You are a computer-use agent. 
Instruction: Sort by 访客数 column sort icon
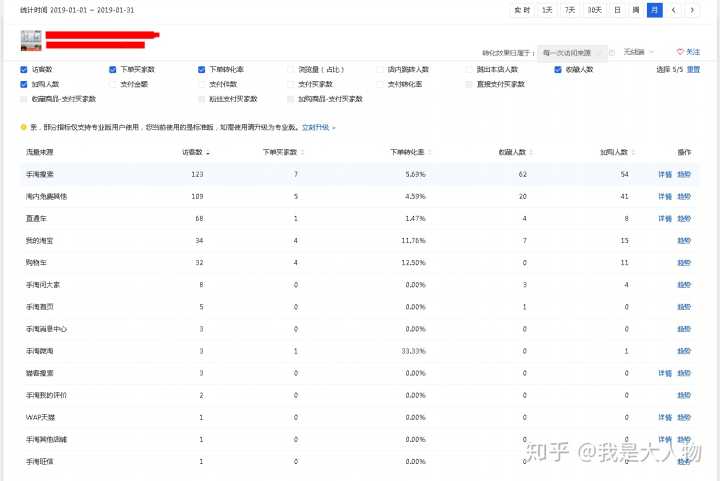point(209,152)
